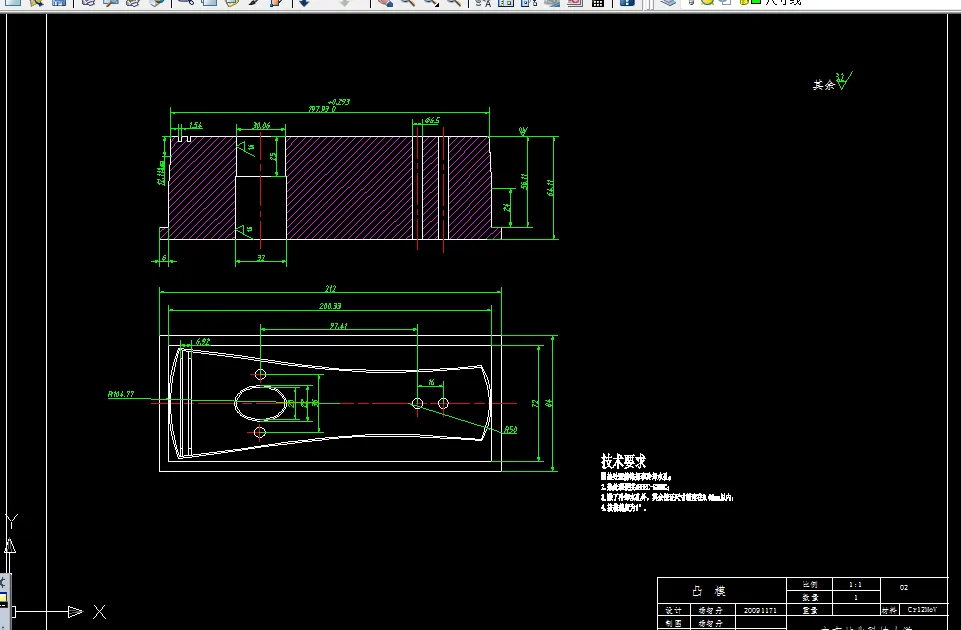The width and height of the screenshot is (961, 630).
Task: Open the Layer Properties Manager icon
Action: 668,2
